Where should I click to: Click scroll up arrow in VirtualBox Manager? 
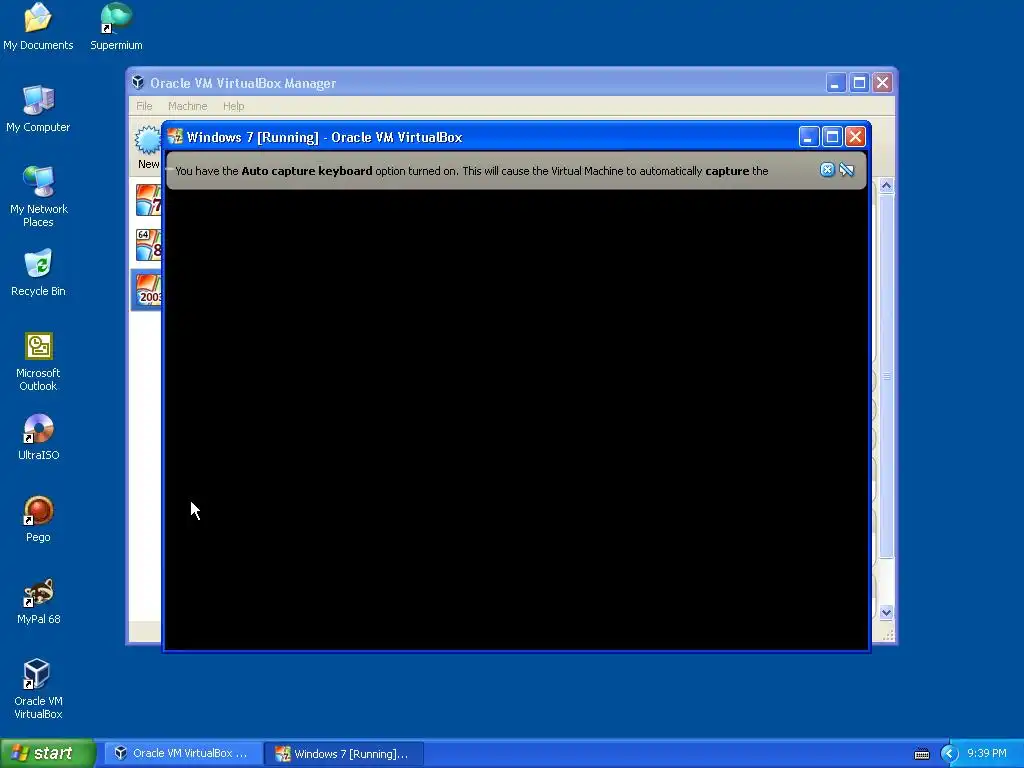[886, 186]
